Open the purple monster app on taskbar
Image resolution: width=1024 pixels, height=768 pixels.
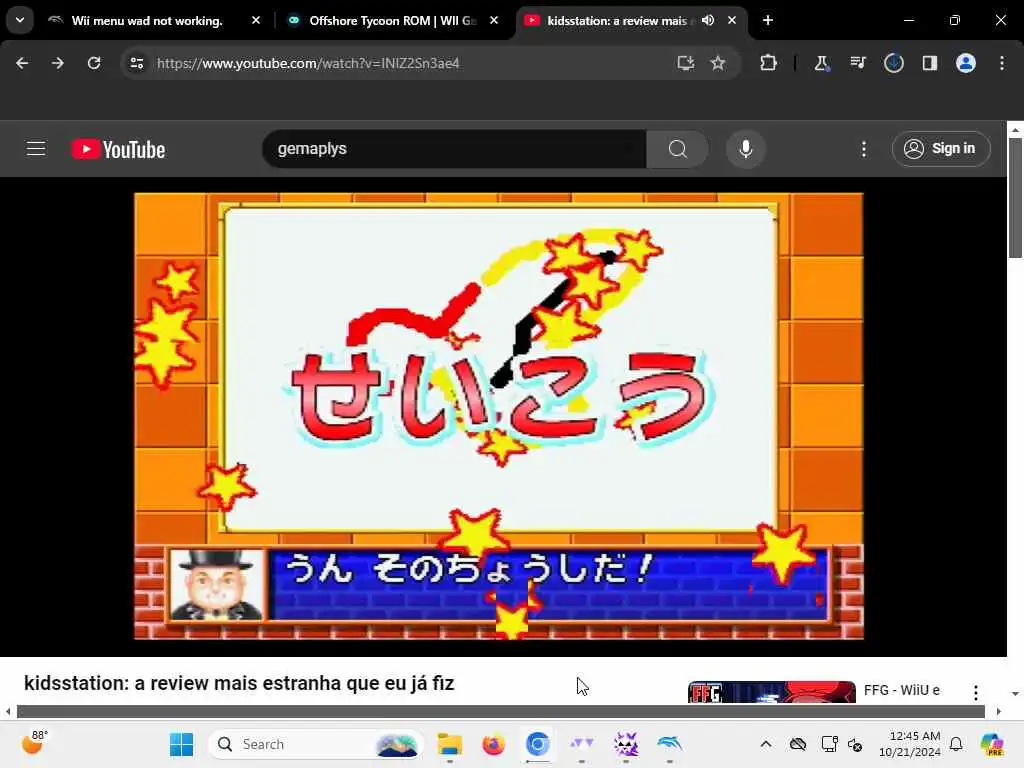coord(626,744)
